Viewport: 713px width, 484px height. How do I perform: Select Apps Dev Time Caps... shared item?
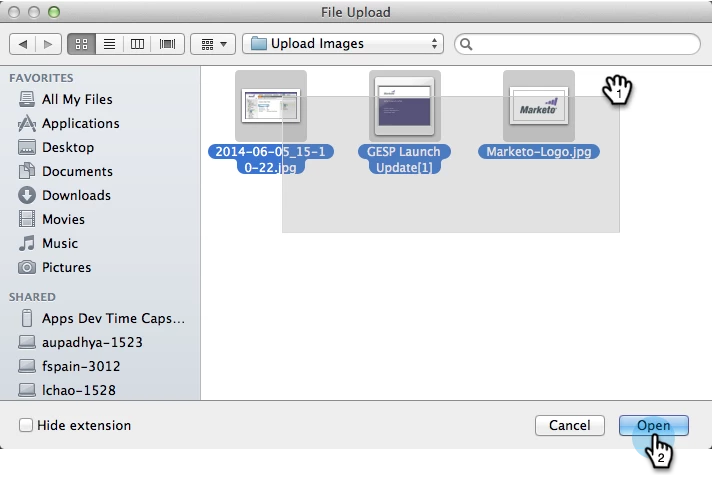click(113, 318)
